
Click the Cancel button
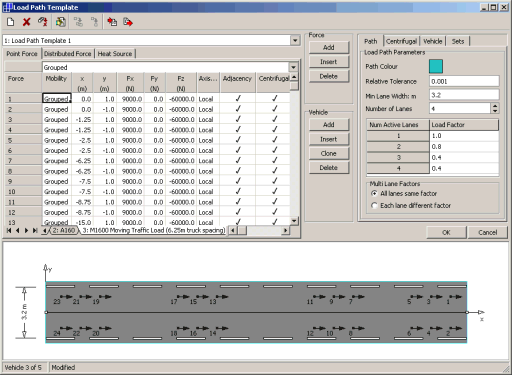(487, 232)
